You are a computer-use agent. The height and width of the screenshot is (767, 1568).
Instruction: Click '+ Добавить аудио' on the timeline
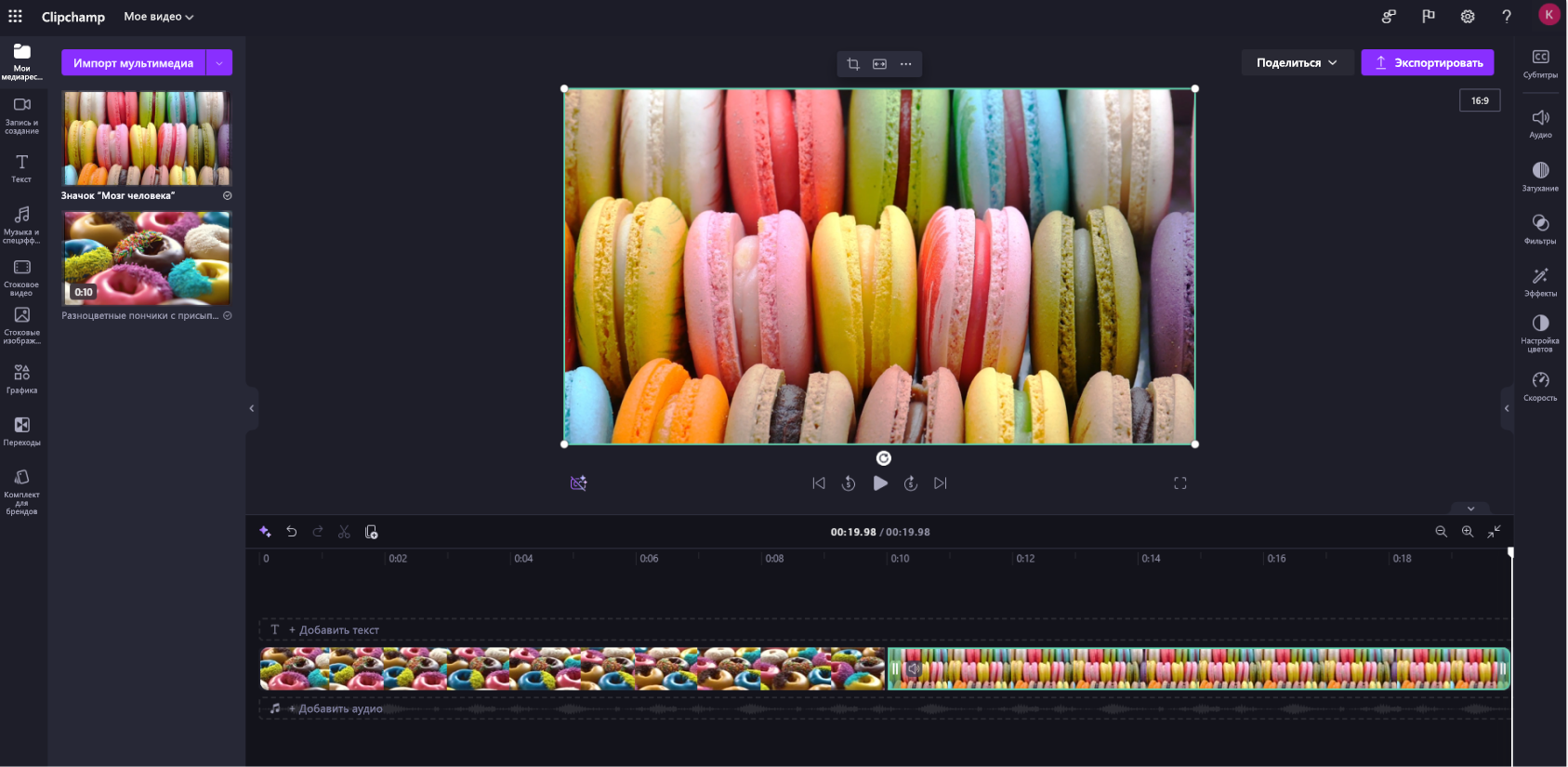click(x=335, y=708)
